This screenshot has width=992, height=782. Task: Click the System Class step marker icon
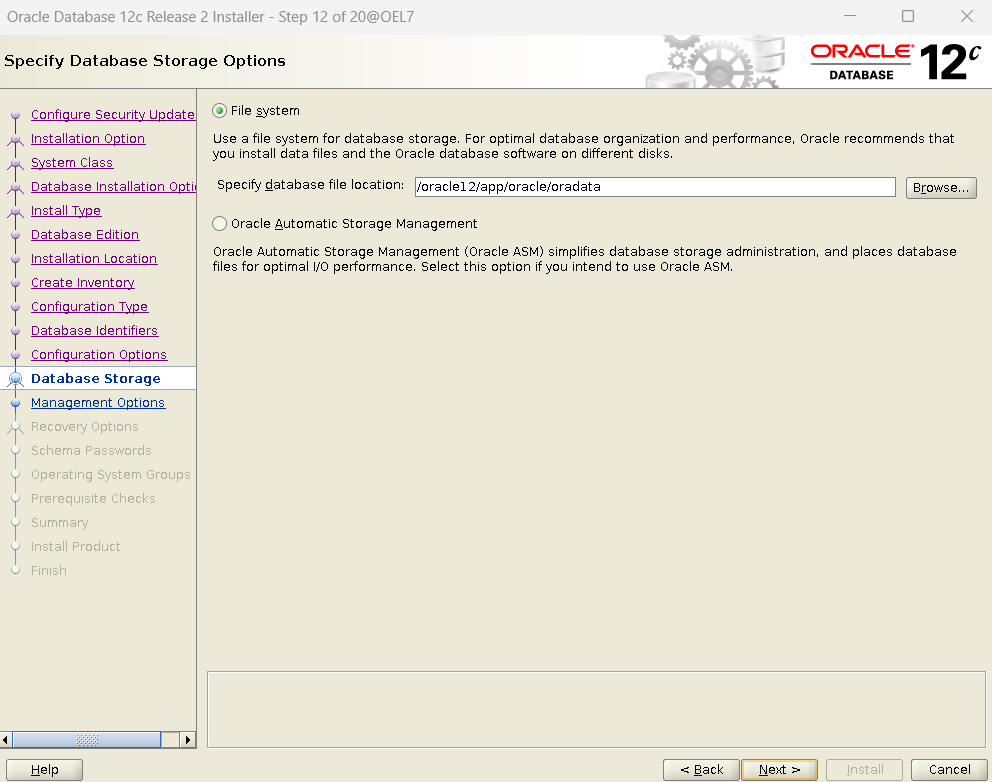pos(15,163)
